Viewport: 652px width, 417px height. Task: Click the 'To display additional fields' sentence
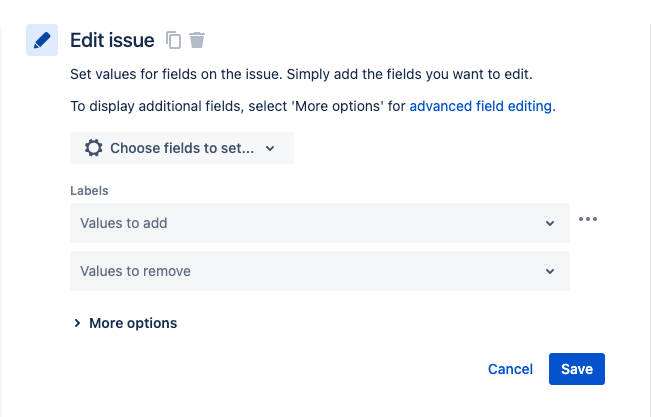313,106
